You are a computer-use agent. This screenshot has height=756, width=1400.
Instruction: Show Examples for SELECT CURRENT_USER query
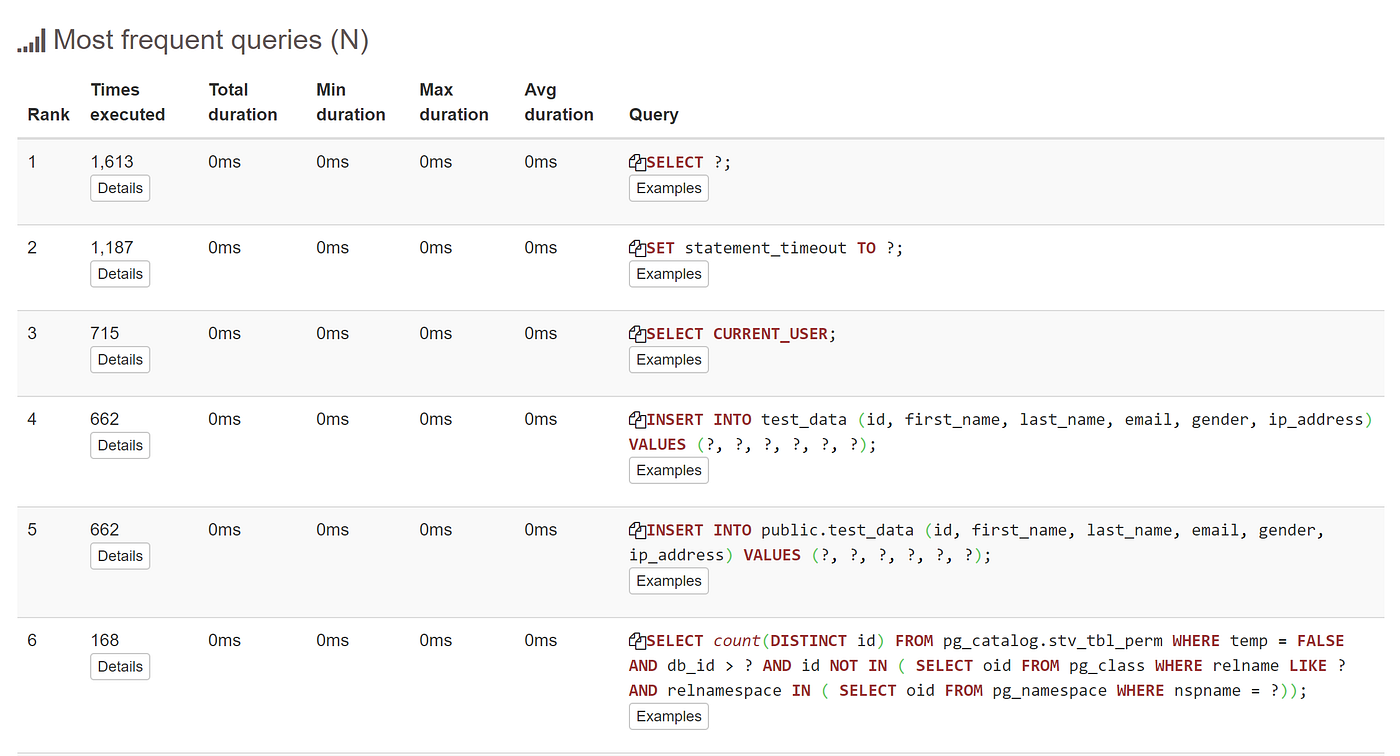click(669, 360)
